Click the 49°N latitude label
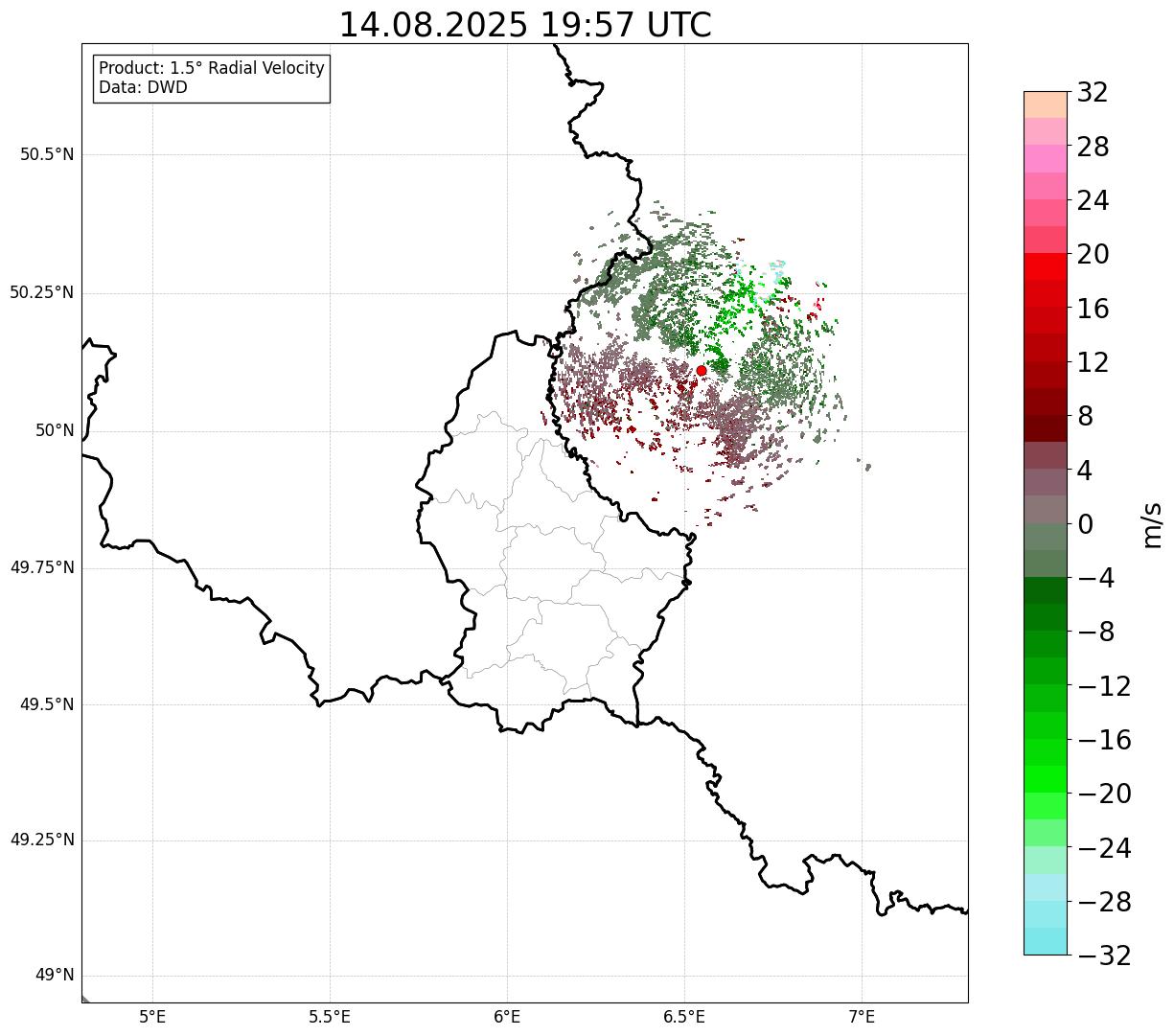 (55, 976)
